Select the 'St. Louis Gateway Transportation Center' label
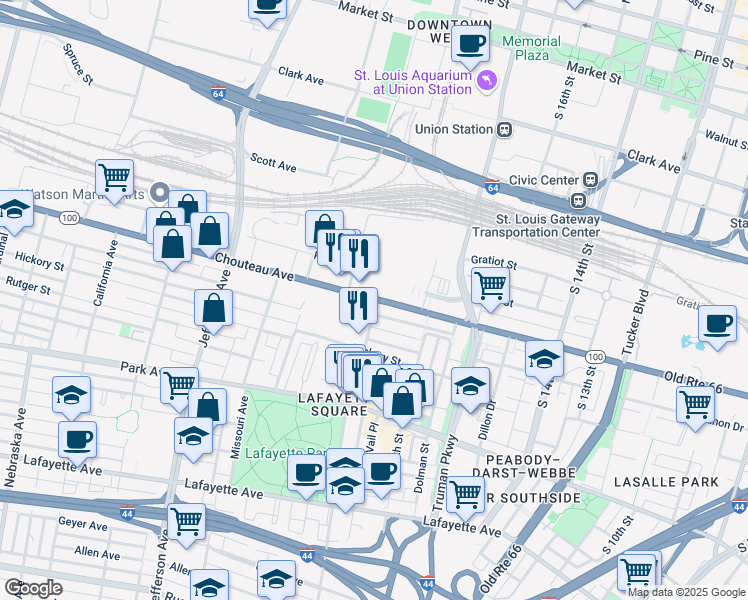This screenshot has width=748, height=600. [536, 226]
